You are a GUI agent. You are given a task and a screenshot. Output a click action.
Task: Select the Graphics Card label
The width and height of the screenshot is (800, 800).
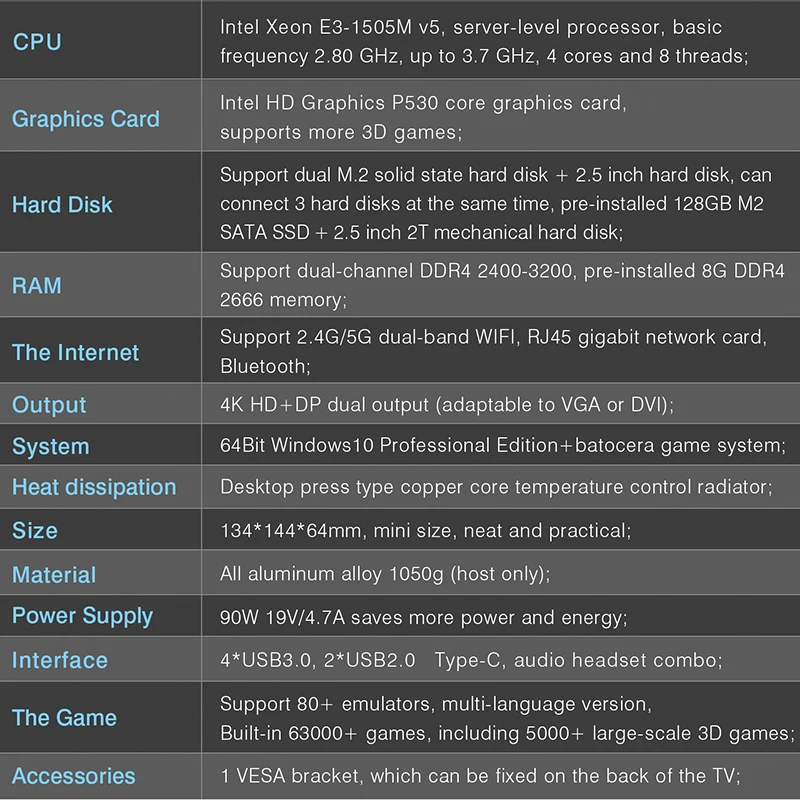pos(86,119)
